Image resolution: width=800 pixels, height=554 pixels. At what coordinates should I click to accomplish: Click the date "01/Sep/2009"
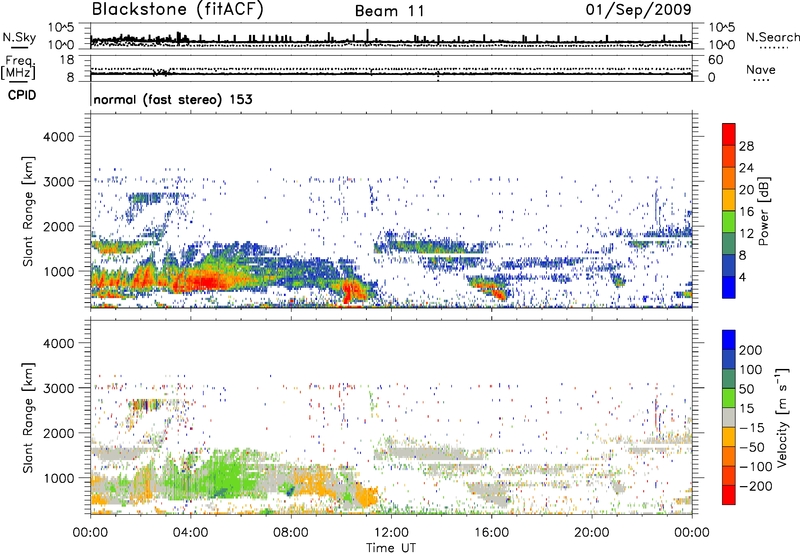point(638,10)
